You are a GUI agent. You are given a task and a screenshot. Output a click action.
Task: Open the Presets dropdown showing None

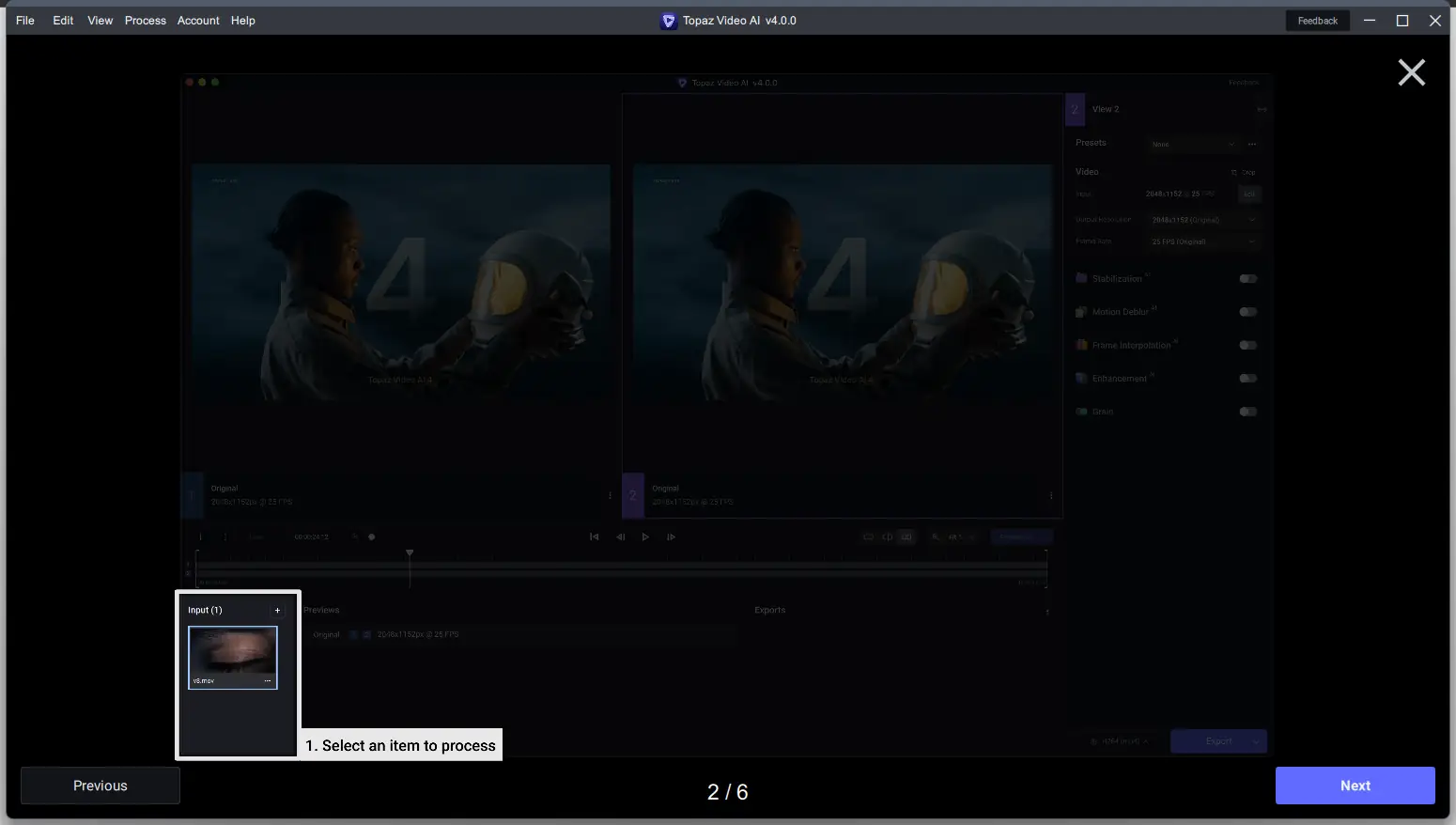point(1193,145)
